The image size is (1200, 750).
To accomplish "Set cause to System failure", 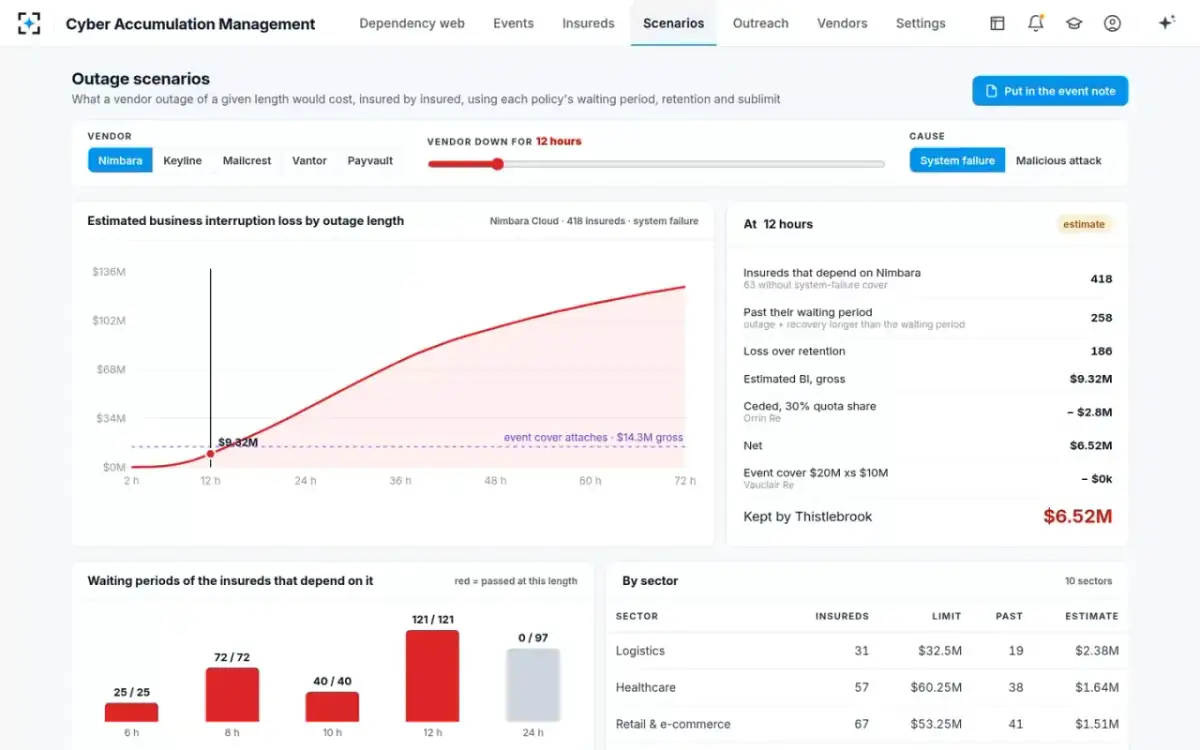I will pos(958,160).
